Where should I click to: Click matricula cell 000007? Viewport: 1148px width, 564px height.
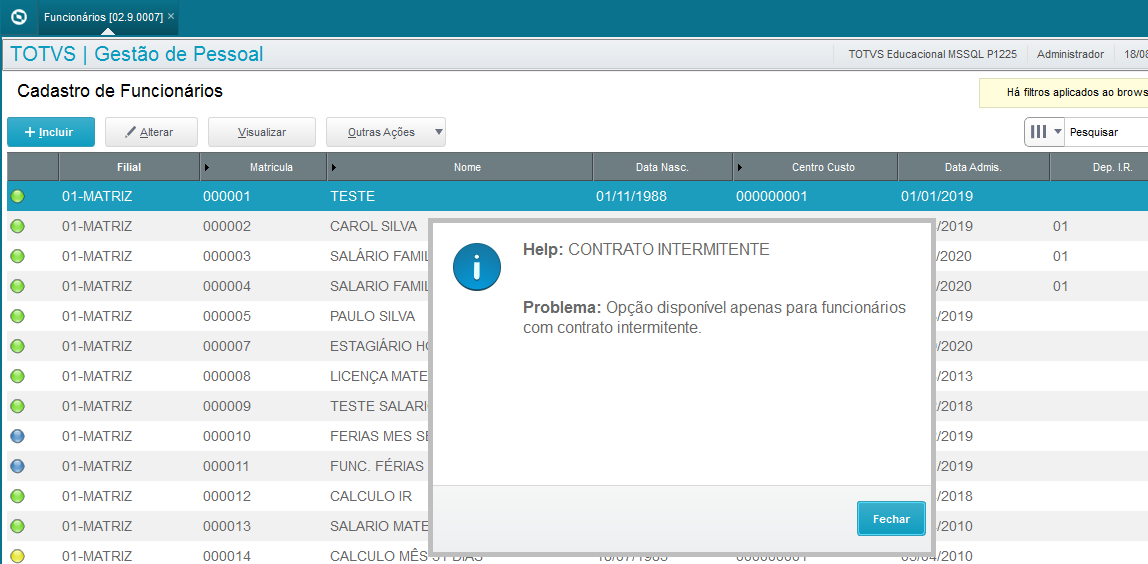[227, 346]
